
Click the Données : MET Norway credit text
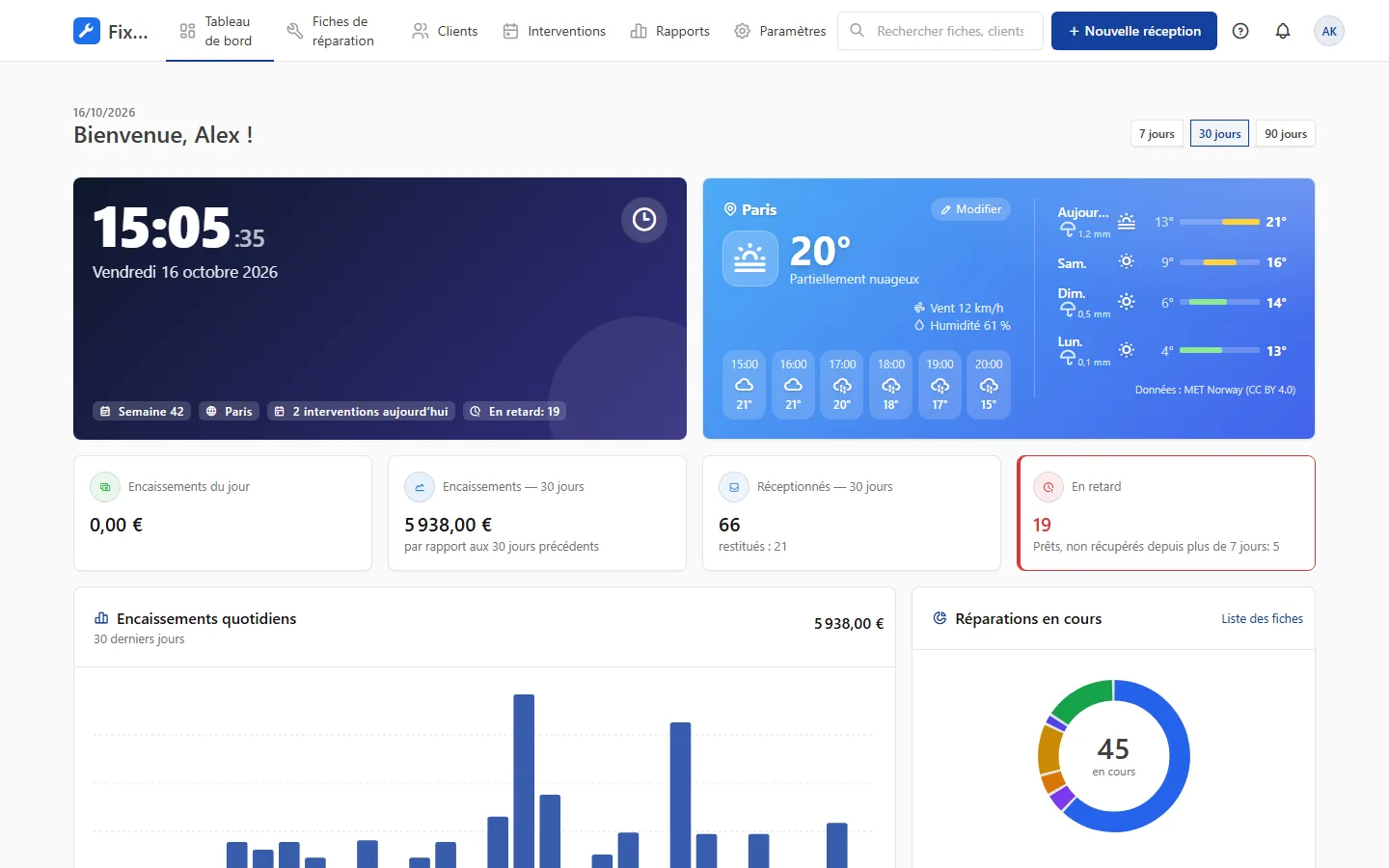(x=1214, y=390)
